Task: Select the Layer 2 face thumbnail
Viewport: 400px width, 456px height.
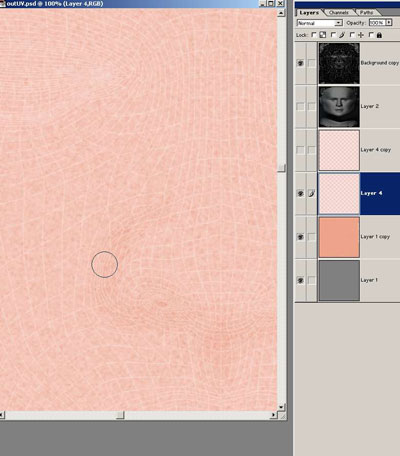Action: tap(339, 107)
